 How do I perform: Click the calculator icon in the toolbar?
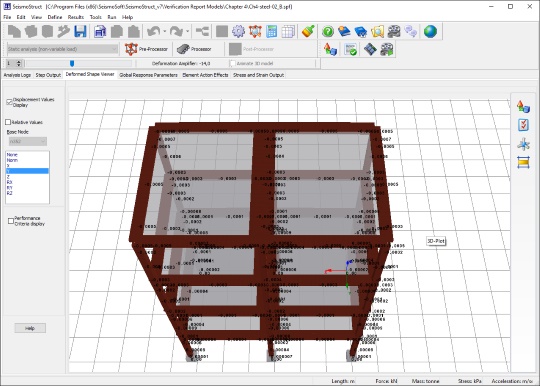(271, 31)
